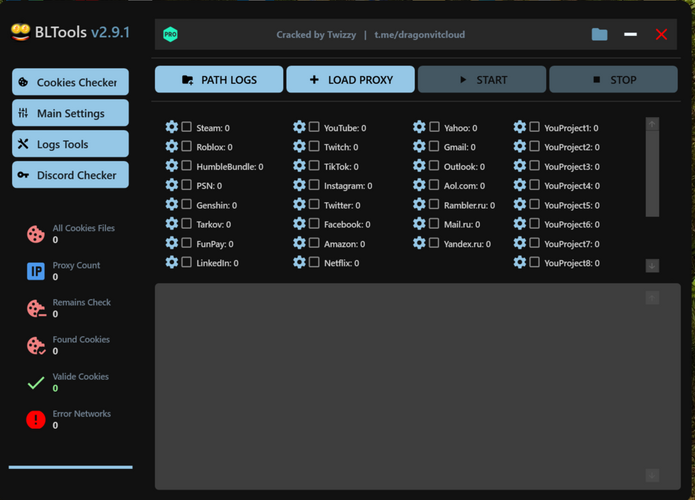Click the Yahoo gear icon
The height and width of the screenshot is (500, 695).
coord(419,127)
